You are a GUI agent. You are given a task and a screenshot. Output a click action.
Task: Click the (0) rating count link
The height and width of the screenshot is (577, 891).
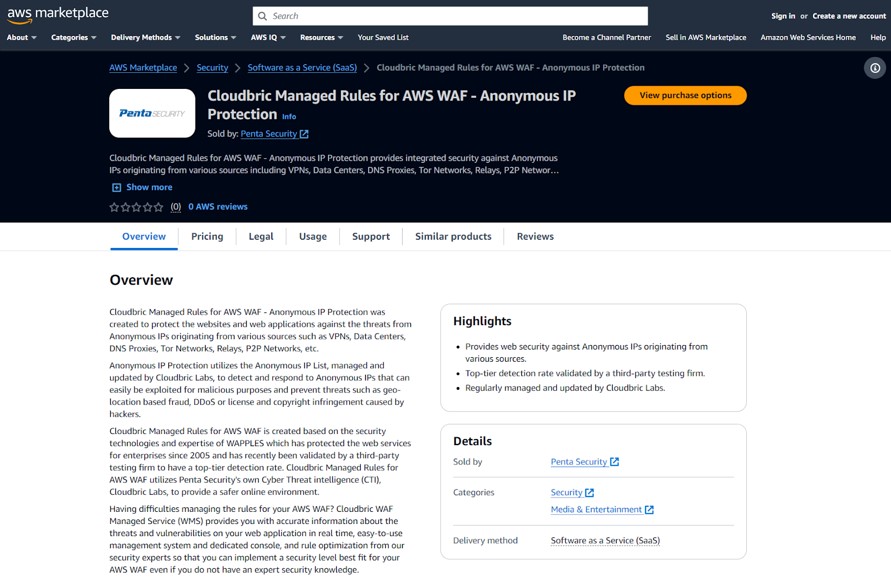[x=176, y=207]
